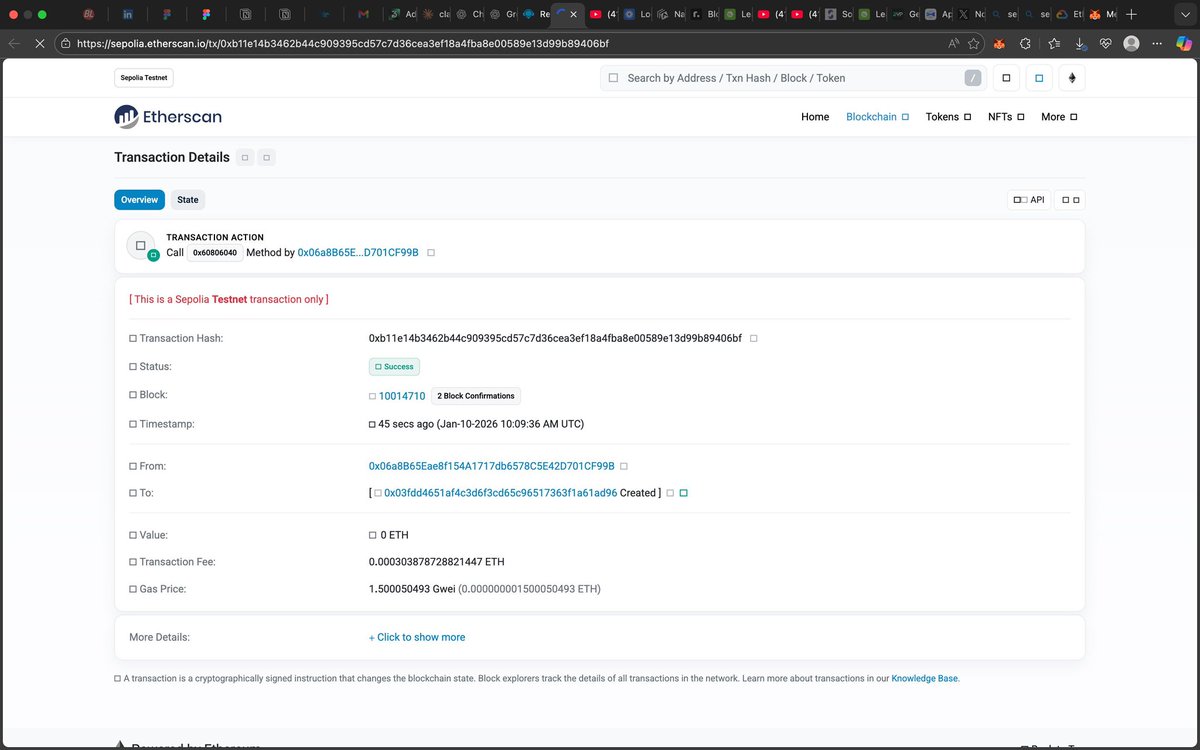Viewport: 1200px width, 750px height.
Task: Add page to favorites star icon
Action: point(974,44)
